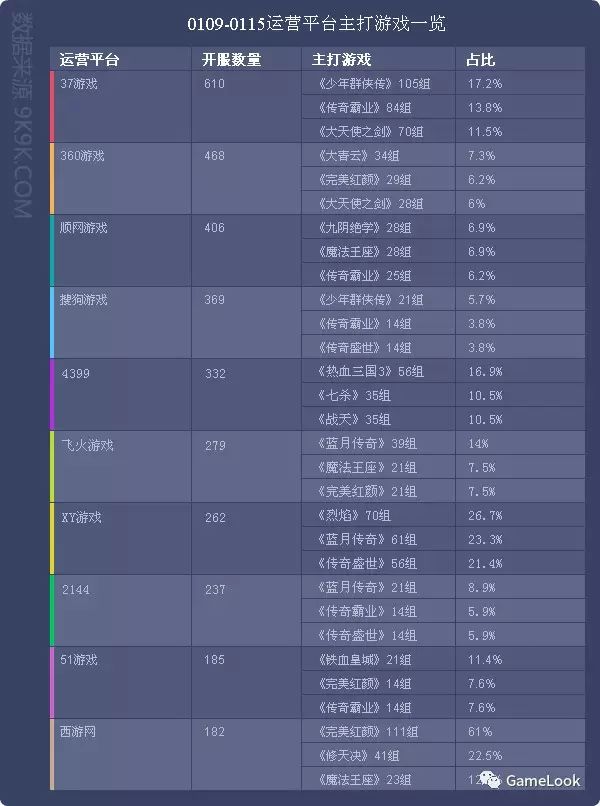Click the 占比 column header
Screen dimensions: 600x806
pyautogui.click(x=480, y=60)
